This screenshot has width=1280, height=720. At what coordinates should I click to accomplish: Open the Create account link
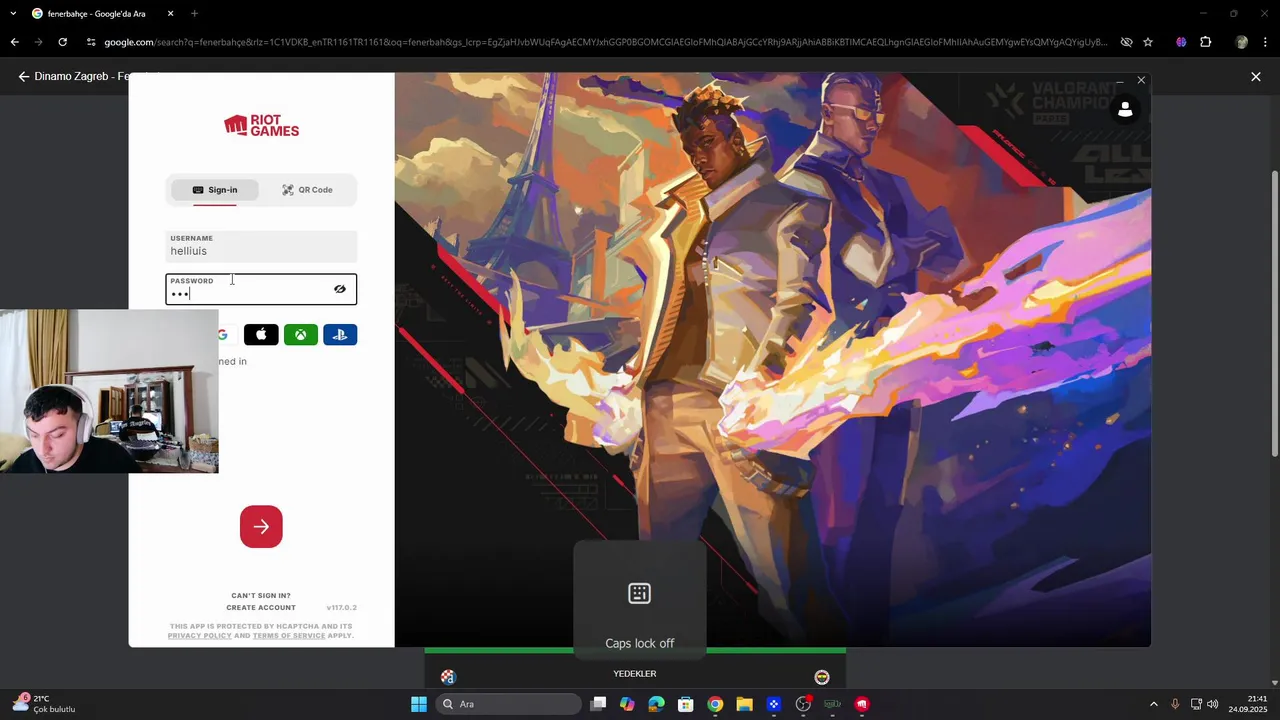pos(261,608)
